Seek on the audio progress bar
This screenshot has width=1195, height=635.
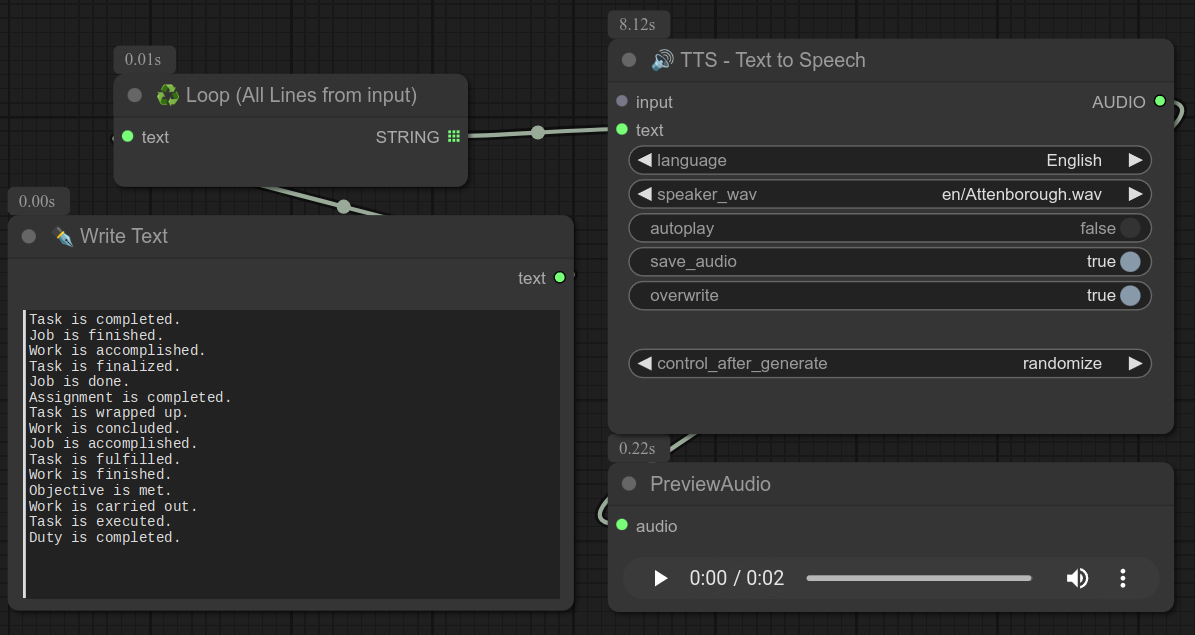click(918, 578)
